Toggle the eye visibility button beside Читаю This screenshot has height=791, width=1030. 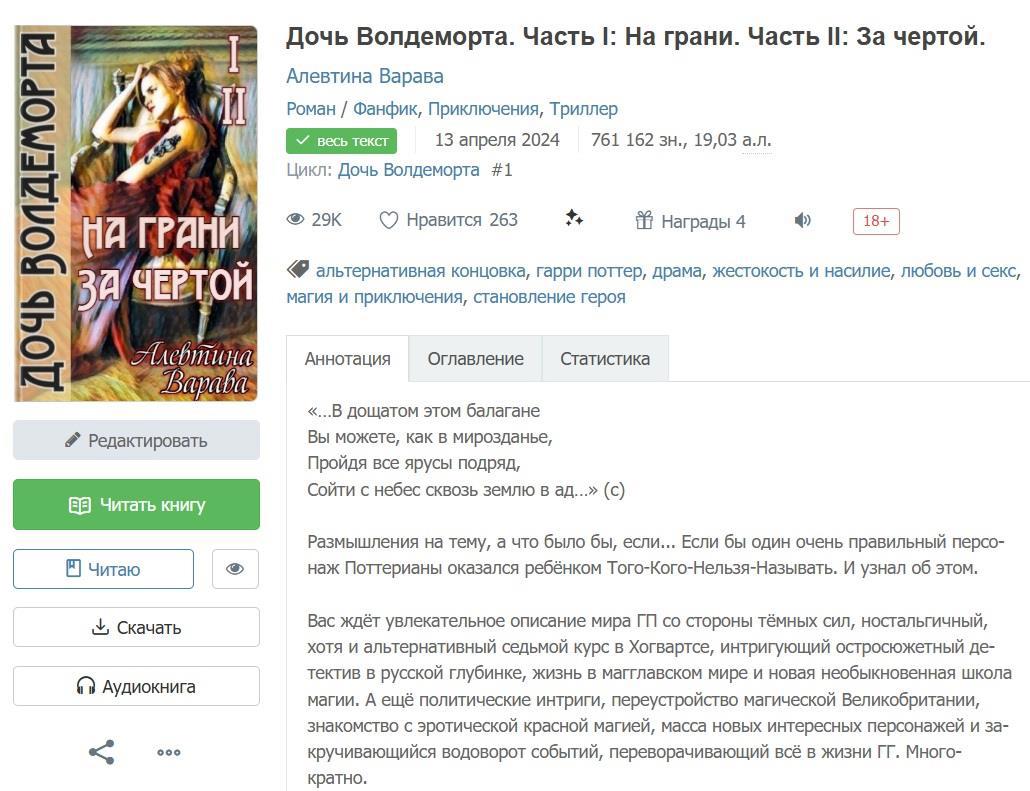pyautogui.click(x=235, y=569)
